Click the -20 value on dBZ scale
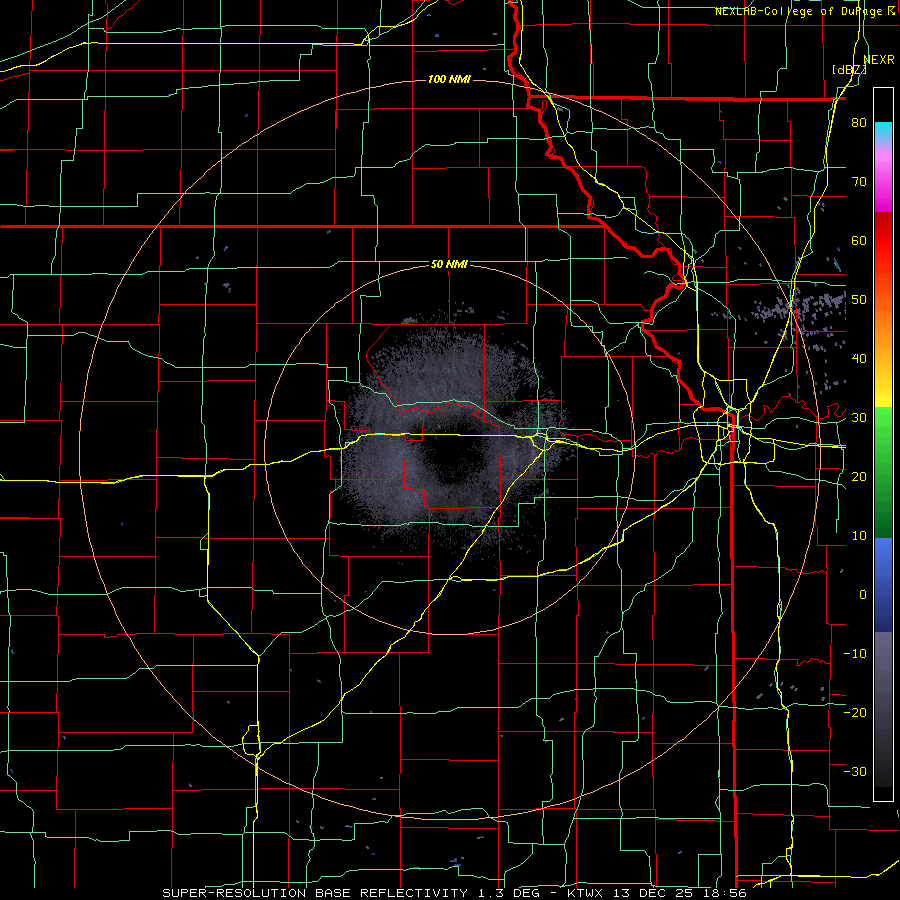This screenshot has width=900, height=900. pyautogui.click(x=855, y=713)
